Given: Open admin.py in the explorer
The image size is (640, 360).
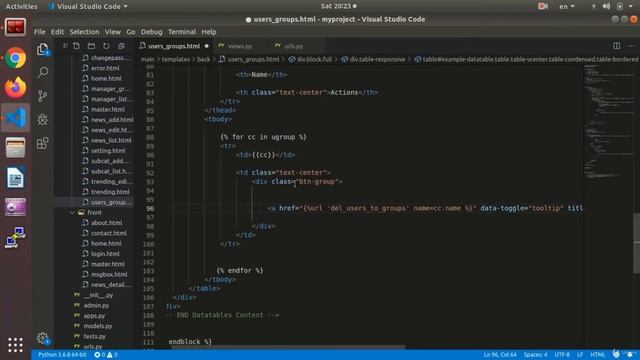Looking at the screenshot, I should pos(96,305).
